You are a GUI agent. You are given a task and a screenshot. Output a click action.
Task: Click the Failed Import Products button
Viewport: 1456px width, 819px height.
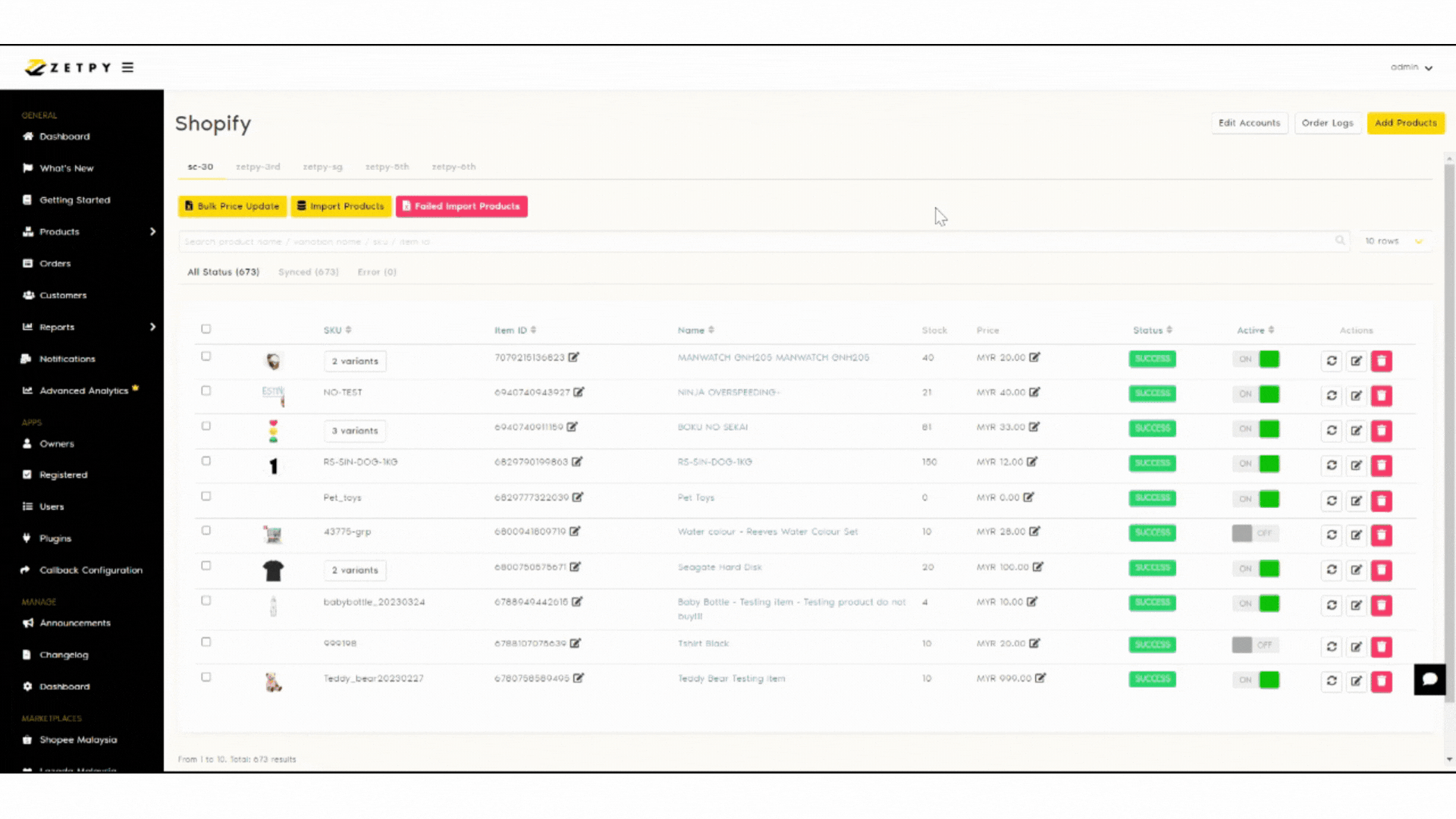[x=461, y=206]
